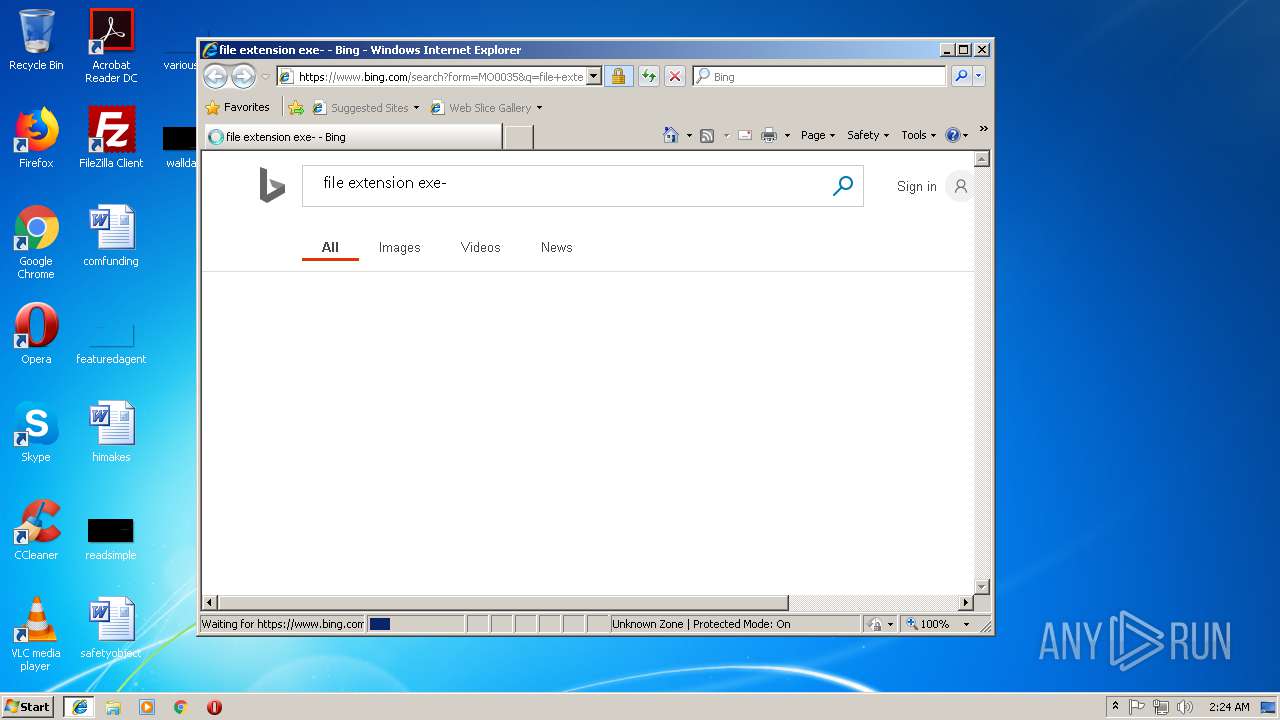This screenshot has width=1280, height=720.
Task: Click the security lock icon
Action: coord(618,77)
